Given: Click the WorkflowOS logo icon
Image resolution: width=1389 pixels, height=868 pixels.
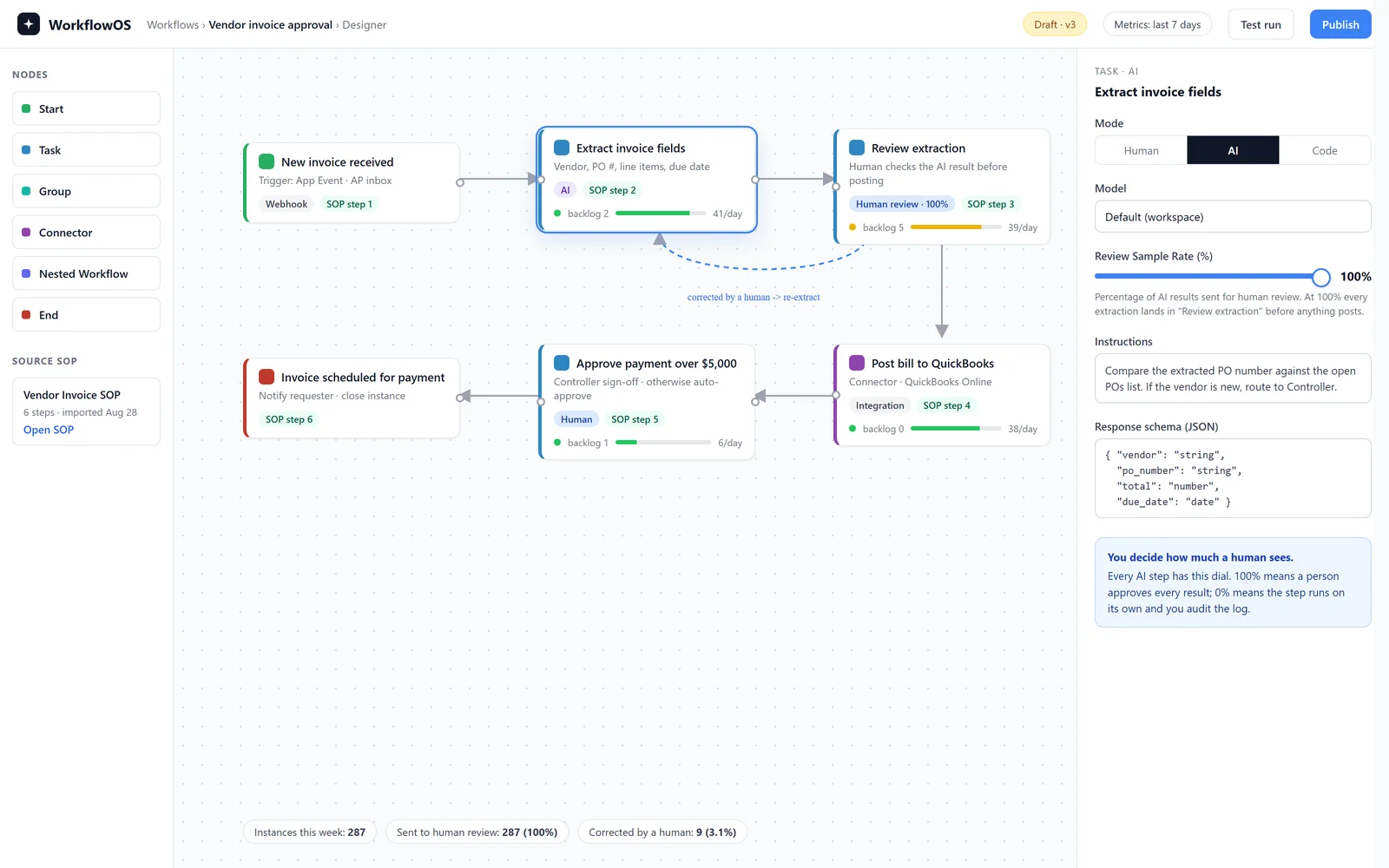Looking at the screenshot, I should [x=29, y=24].
